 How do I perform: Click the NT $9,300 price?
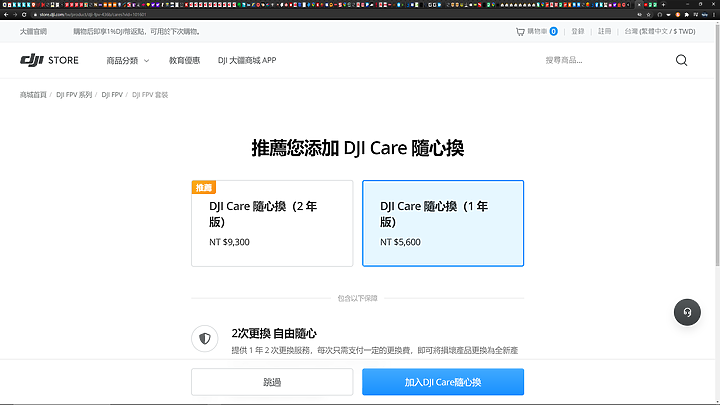[229, 242]
